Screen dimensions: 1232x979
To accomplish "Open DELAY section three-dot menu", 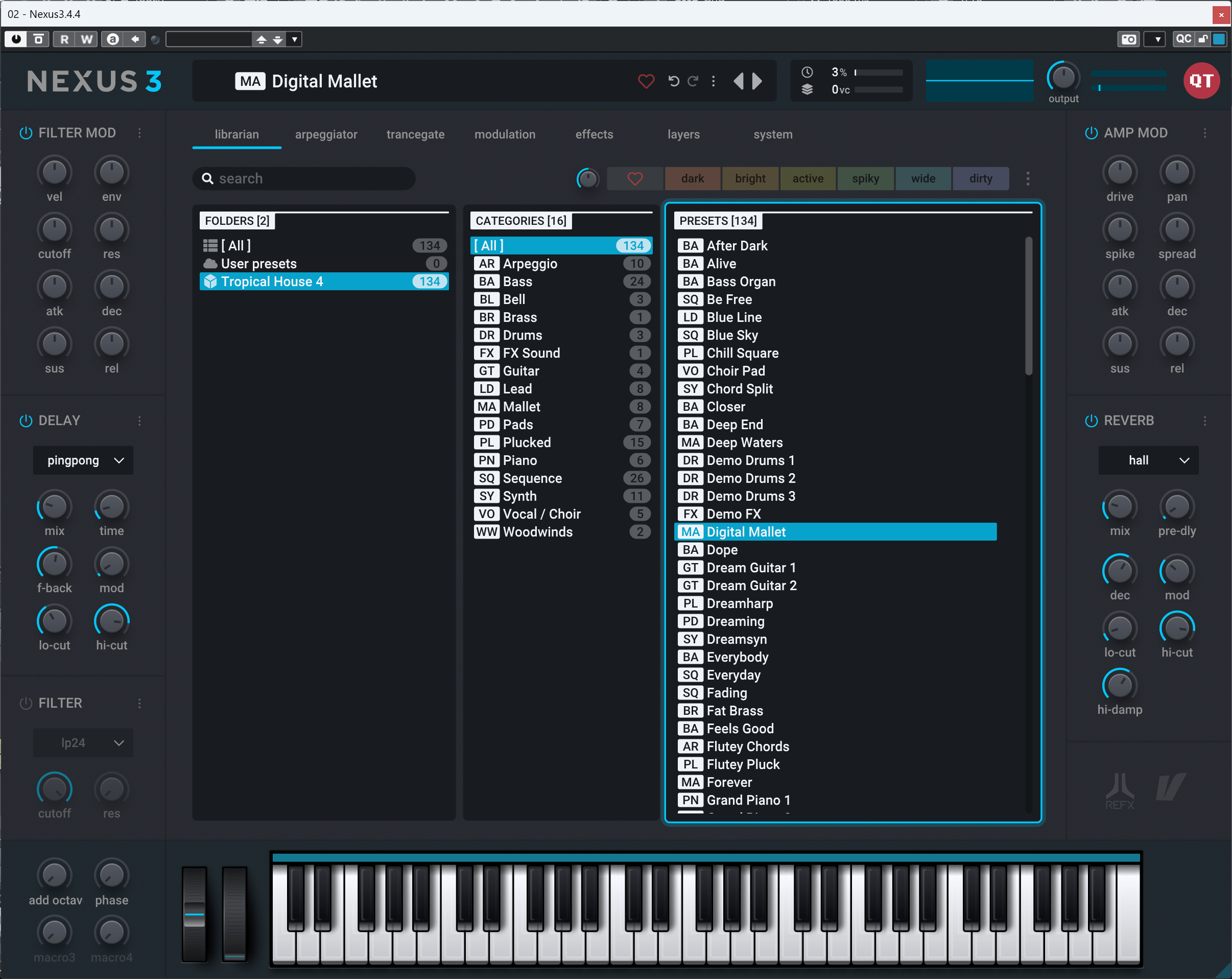I will tap(139, 421).
